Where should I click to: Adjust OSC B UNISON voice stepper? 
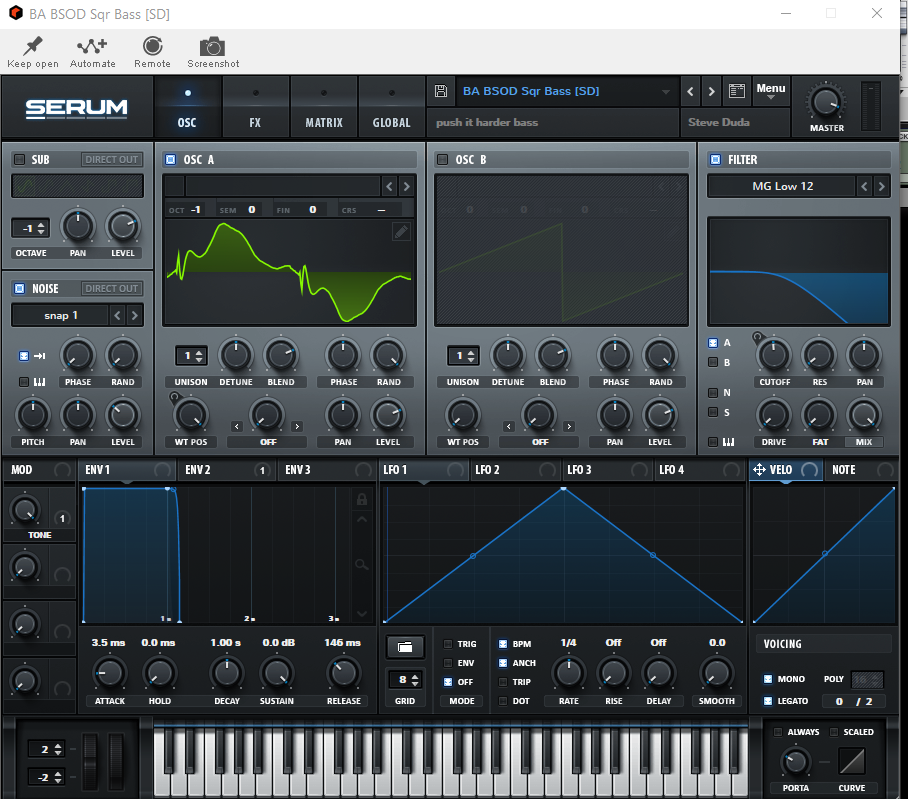point(463,355)
